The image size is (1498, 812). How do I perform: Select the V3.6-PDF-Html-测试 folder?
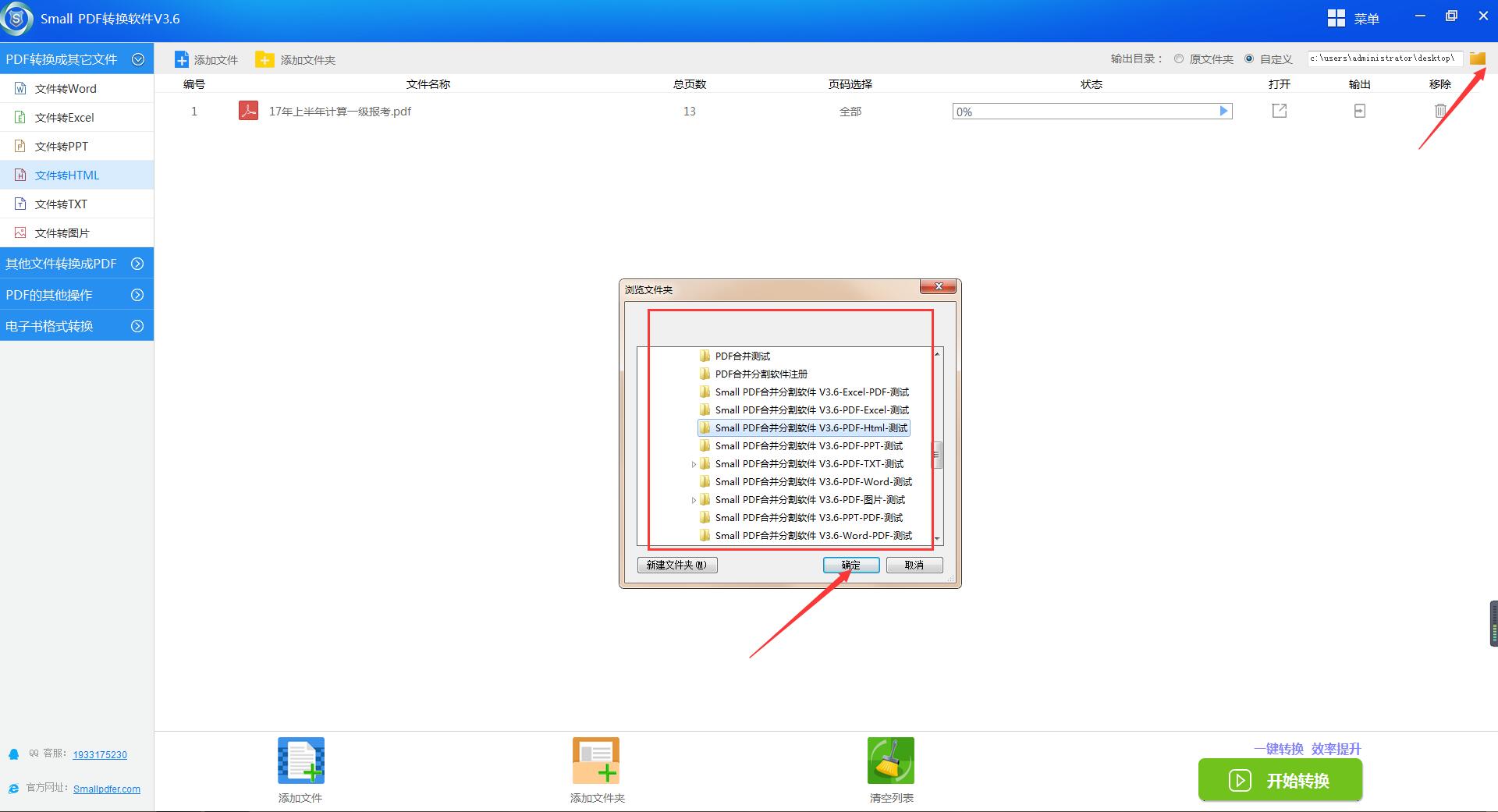[x=804, y=427]
